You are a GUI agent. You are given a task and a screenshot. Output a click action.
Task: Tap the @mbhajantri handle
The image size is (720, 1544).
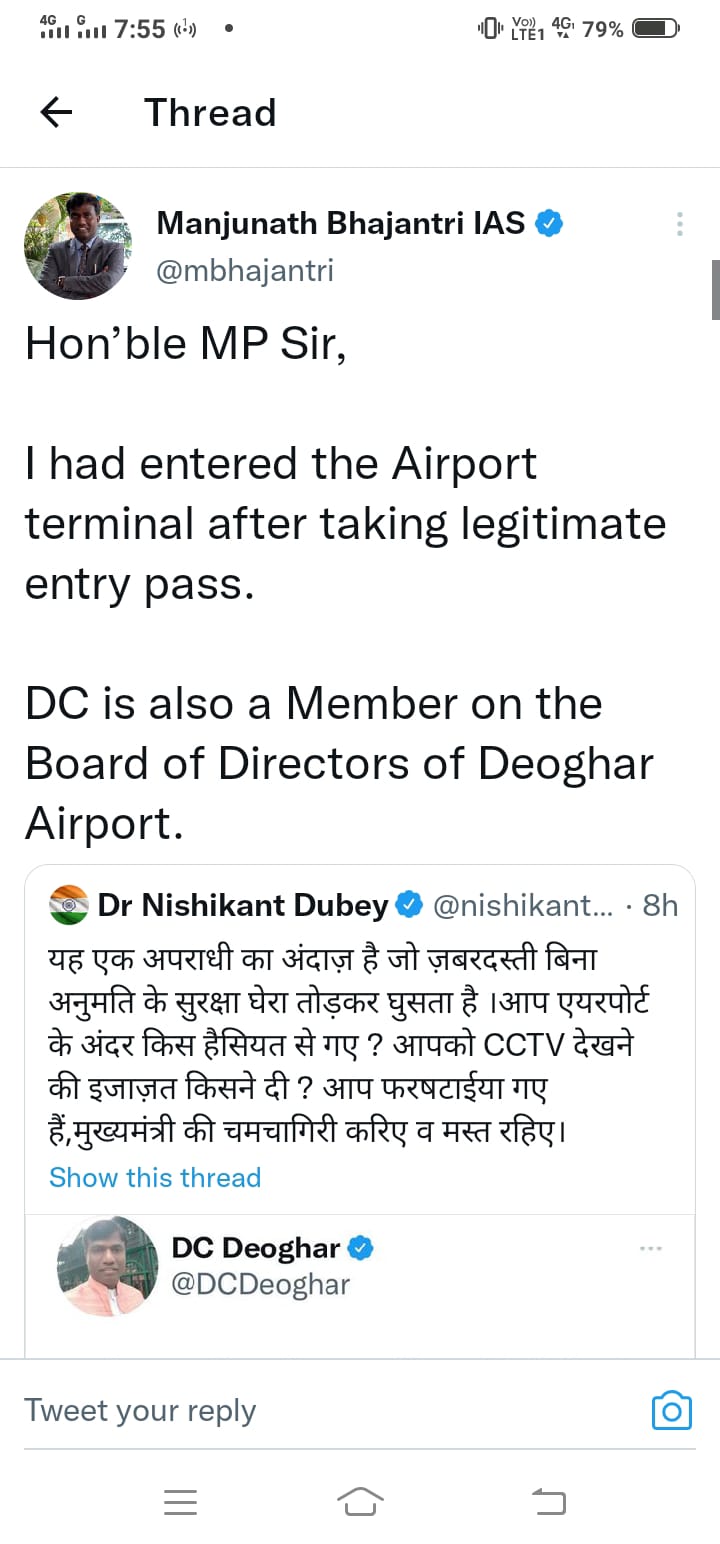click(x=245, y=270)
